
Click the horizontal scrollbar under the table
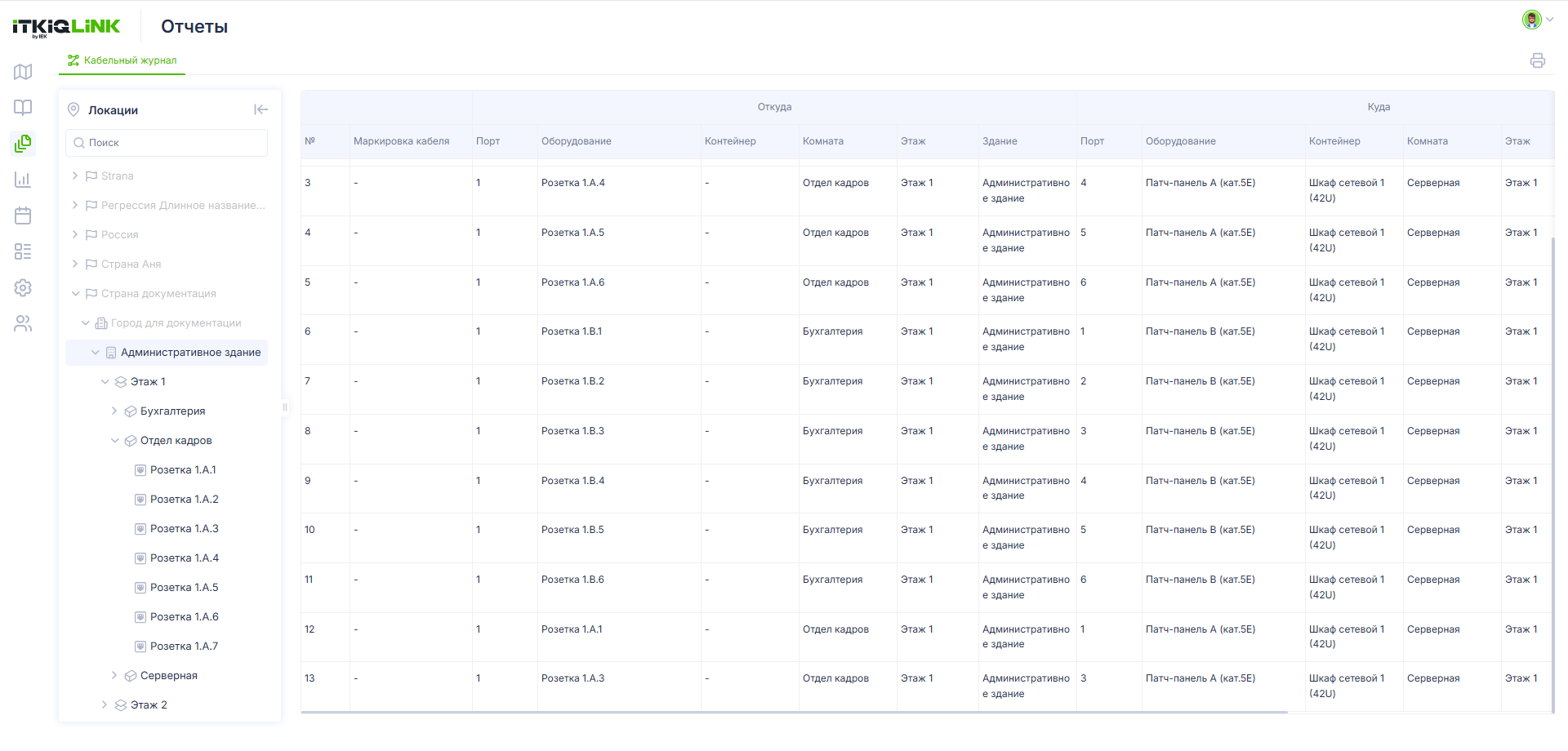[x=794, y=713]
